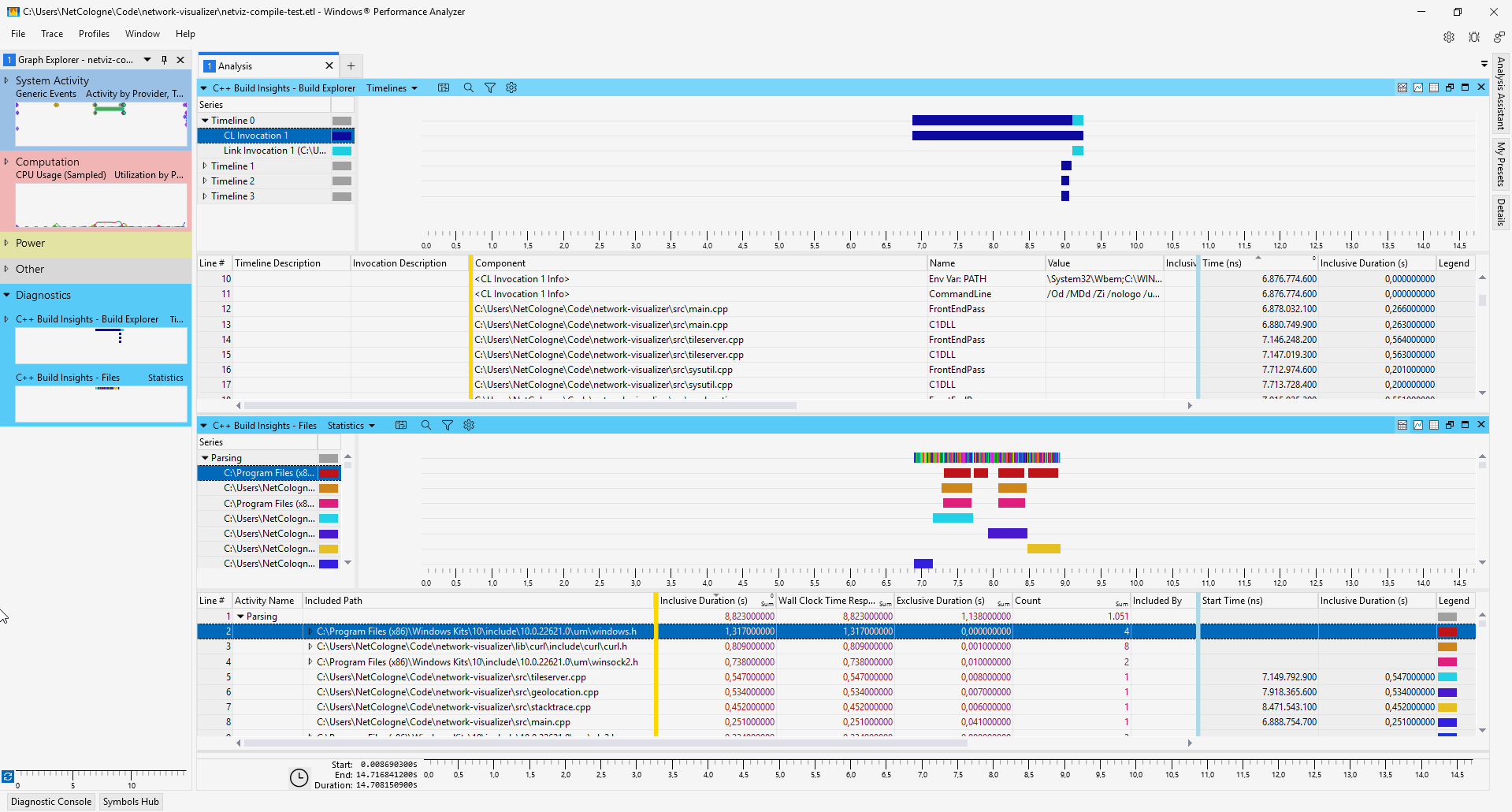Screen dimensions: 1512x812
Task: Click the clock icon near the time range
Action: [299, 778]
